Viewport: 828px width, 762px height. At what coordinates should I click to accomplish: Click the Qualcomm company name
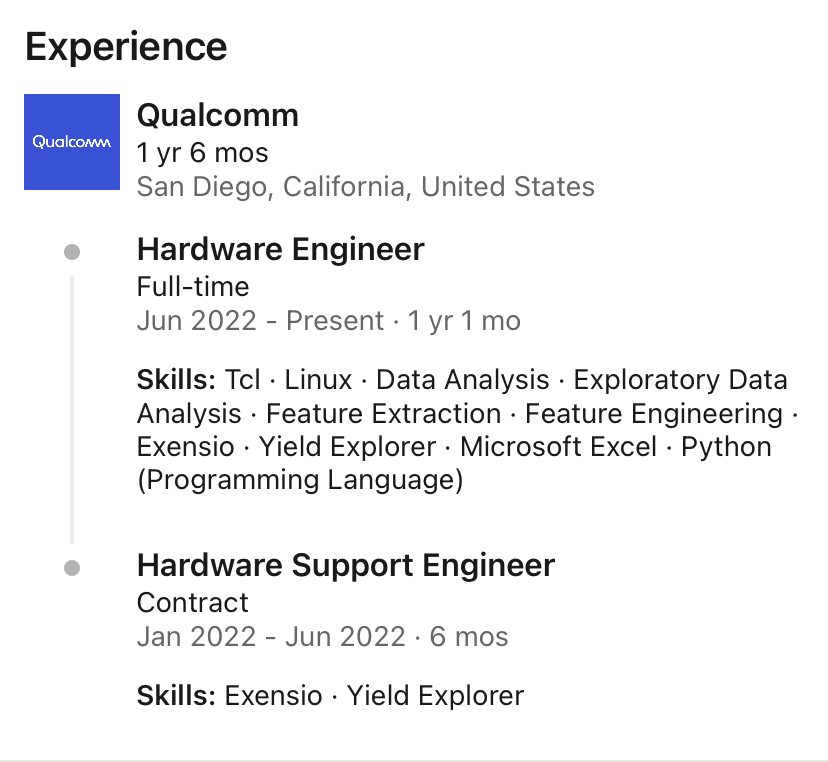pyautogui.click(x=218, y=115)
